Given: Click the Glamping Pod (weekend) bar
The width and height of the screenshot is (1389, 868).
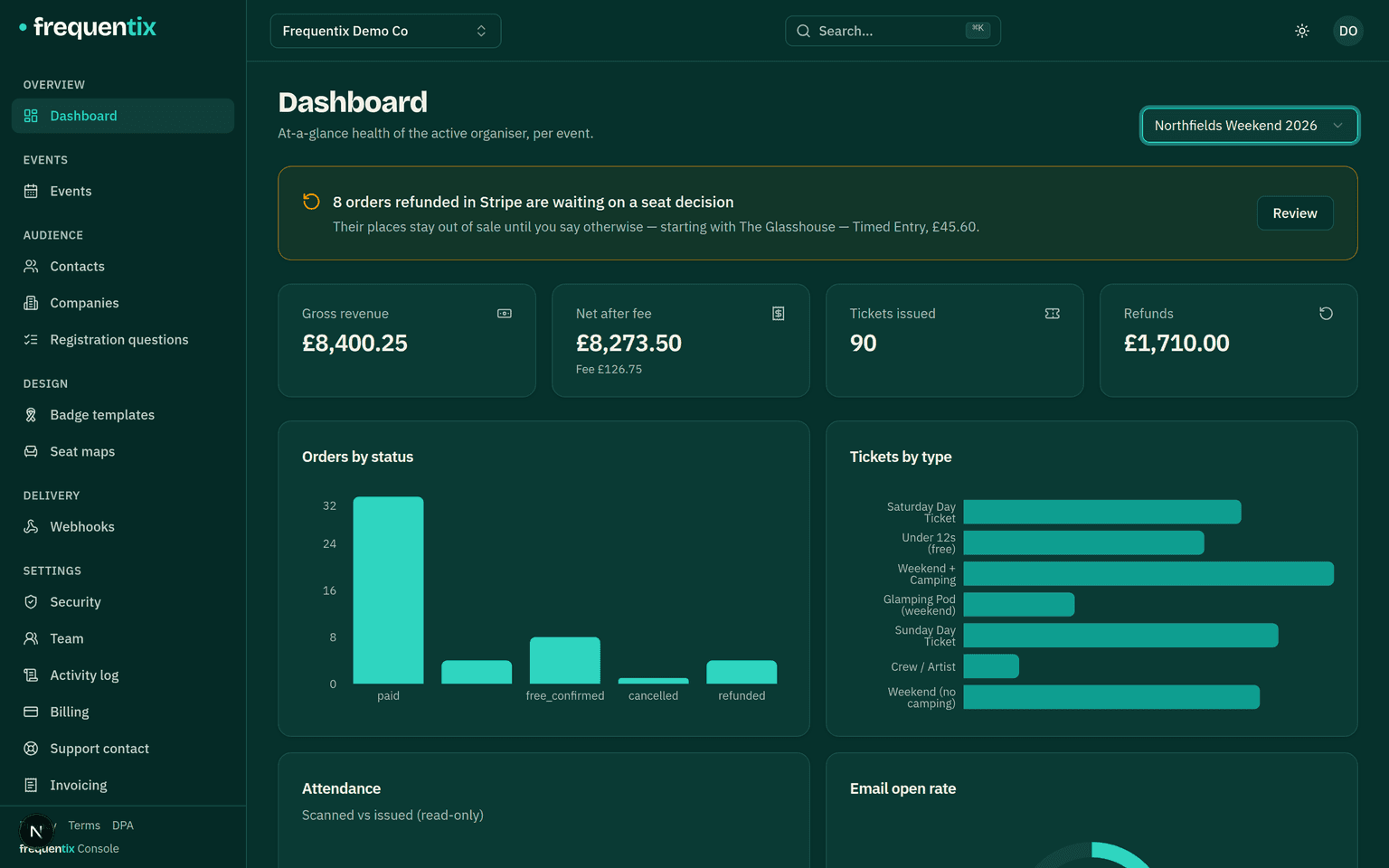Looking at the screenshot, I should coord(1019,604).
